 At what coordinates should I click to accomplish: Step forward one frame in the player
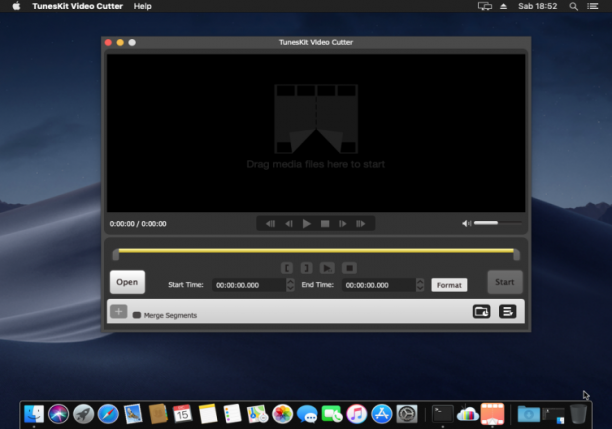pyautogui.click(x=342, y=224)
